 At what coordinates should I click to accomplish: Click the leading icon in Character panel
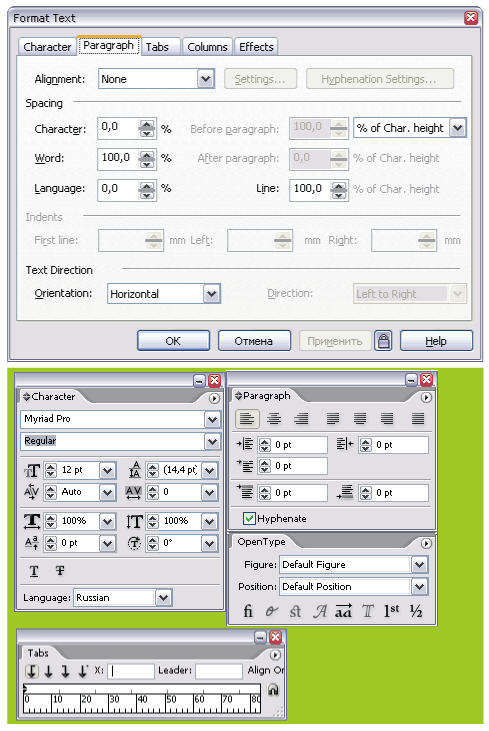click(135, 470)
